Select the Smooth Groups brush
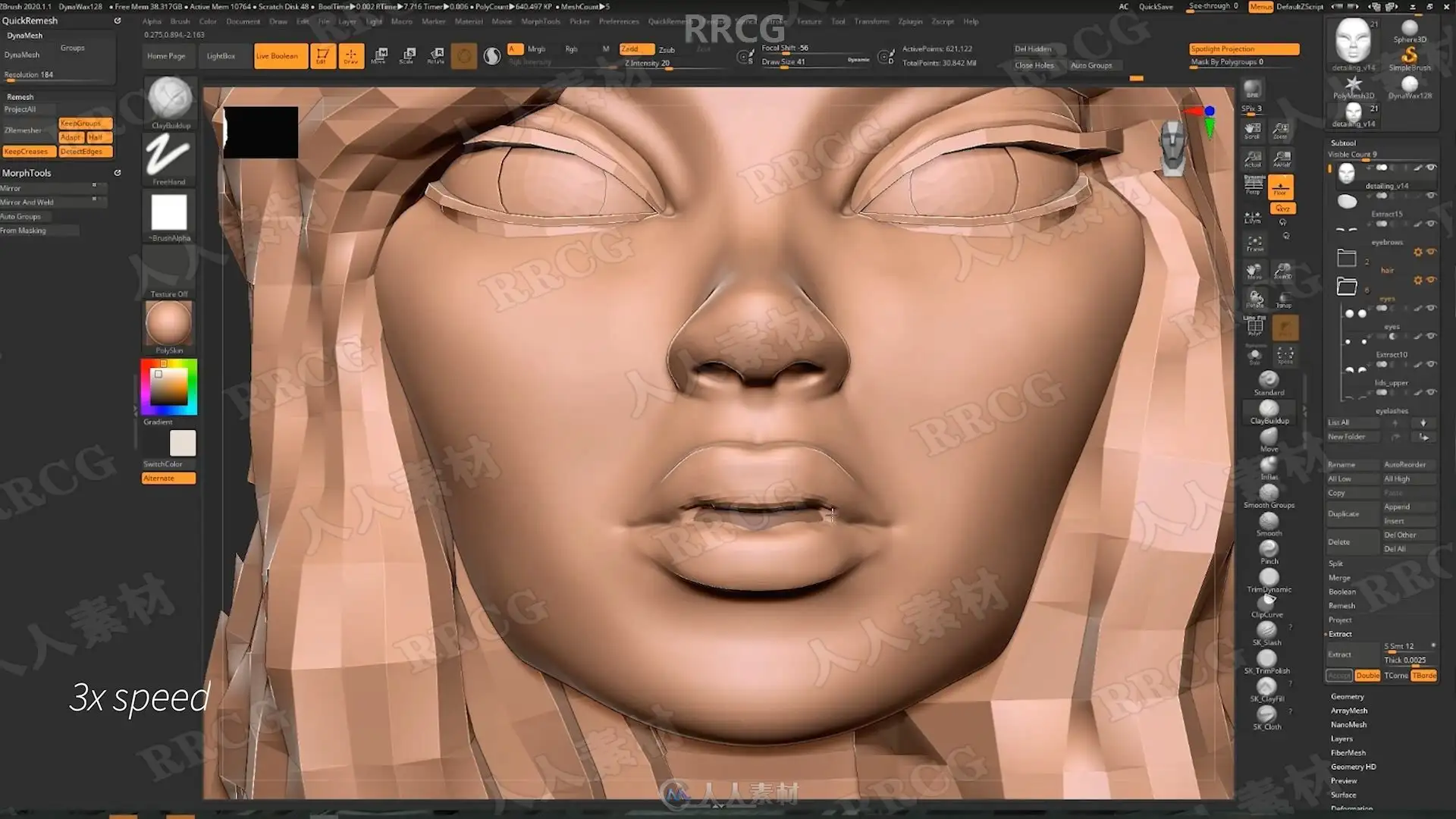Image resolution: width=1456 pixels, height=819 pixels. point(1269,495)
